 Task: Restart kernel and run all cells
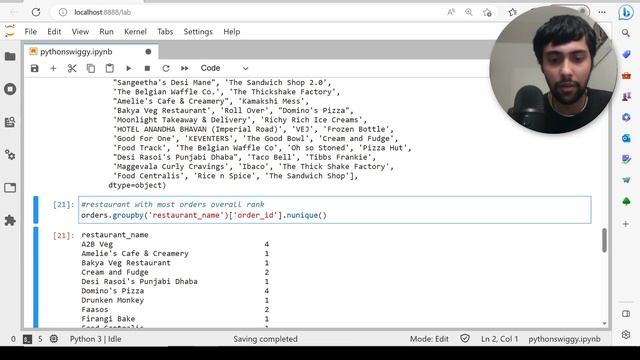click(x=184, y=69)
